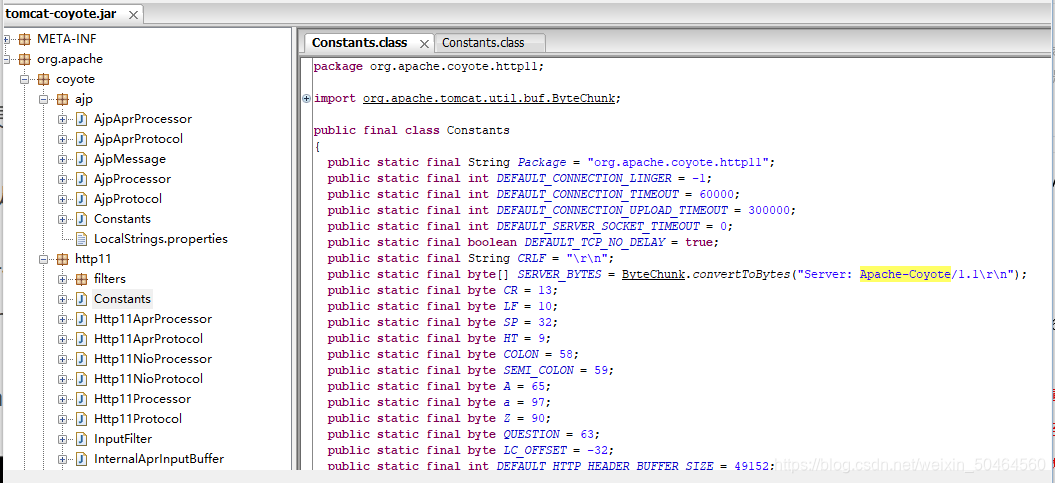Image resolution: width=1055 pixels, height=483 pixels.
Task: Select LocalStrings.properties in the tree
Action: tap(161, 239)
